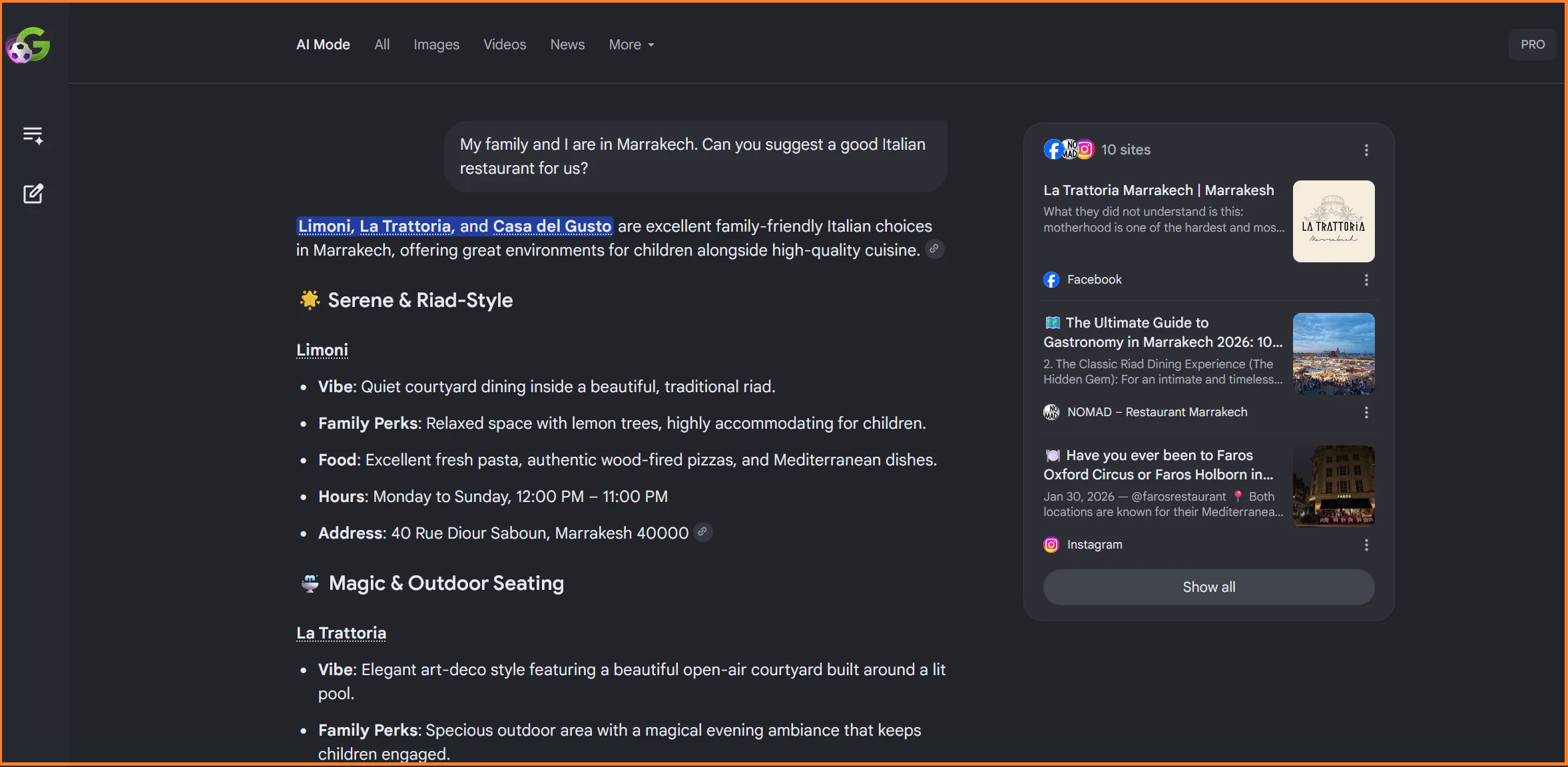Viewport: 1568px width, 767px height.
Task: Click the Magic & Outdoor Seating heading
Action: click(x=446, y=583)
